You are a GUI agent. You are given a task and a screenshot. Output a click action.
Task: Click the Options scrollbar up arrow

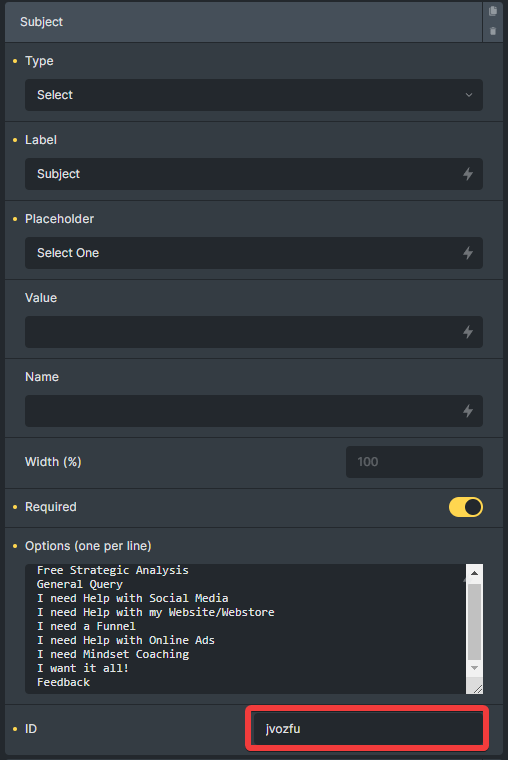coord(475,573)
